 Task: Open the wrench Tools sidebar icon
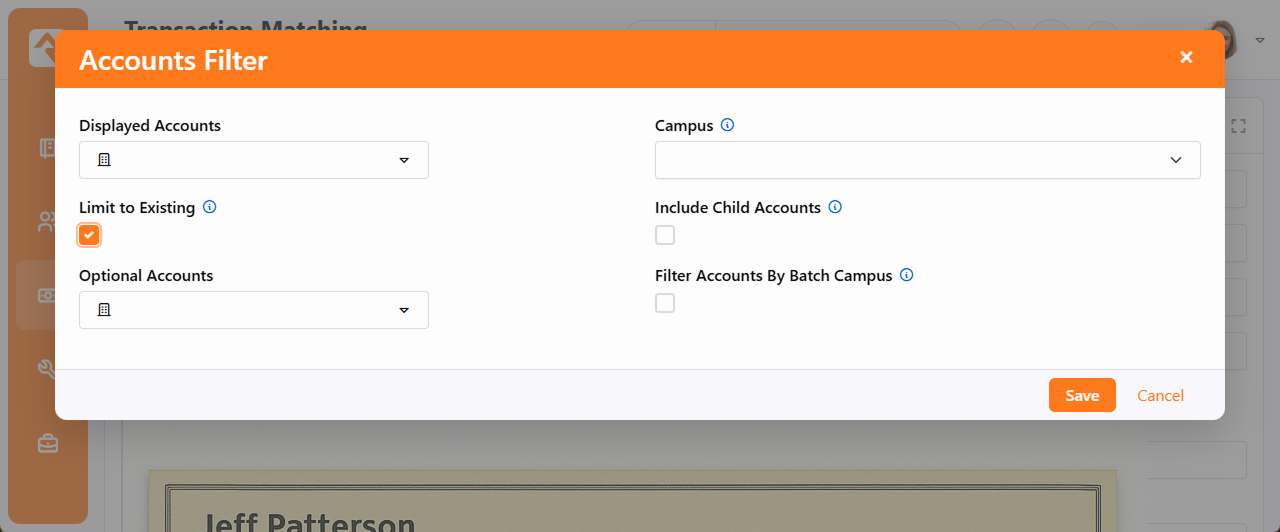pyautogui.click(x=47, y=369)
